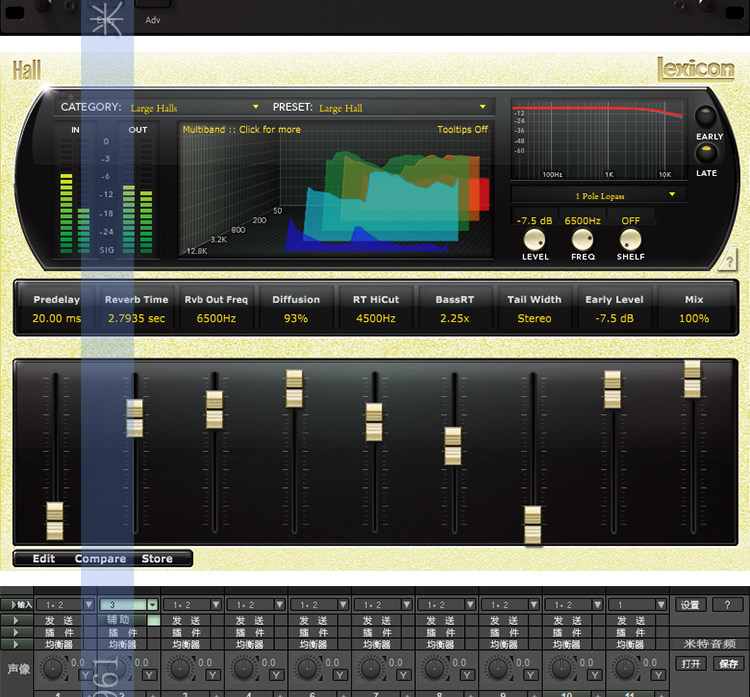
Task: Open the Edit tab
Action: coord(44,558)
